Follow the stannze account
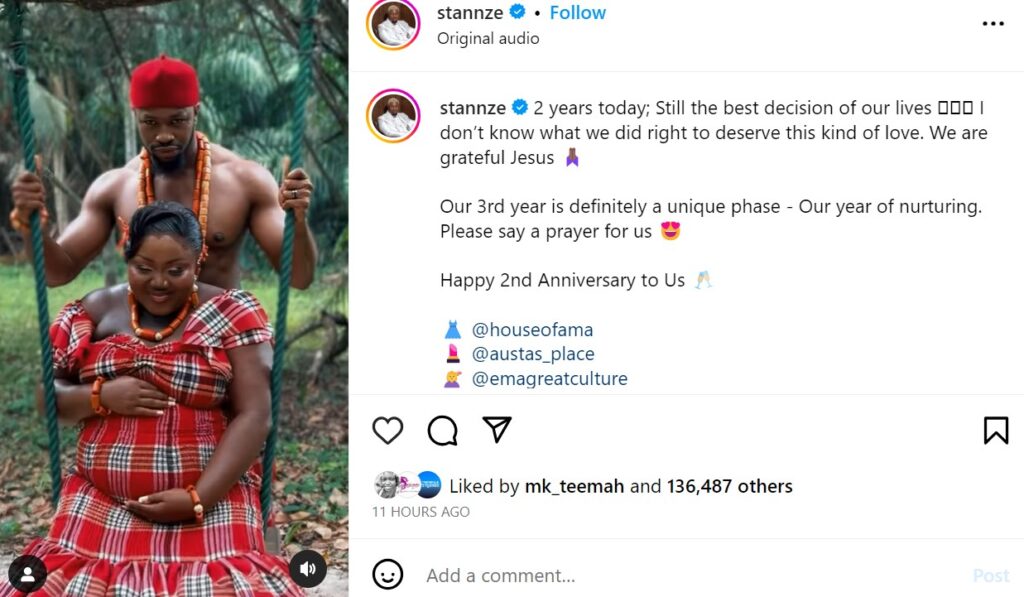Viewport: 1024px width, 597px height. point(577,13)
